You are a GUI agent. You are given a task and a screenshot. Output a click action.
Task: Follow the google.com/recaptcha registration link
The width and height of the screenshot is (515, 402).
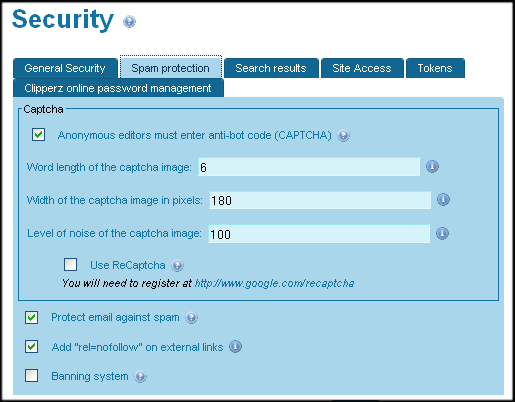(274, 283)
